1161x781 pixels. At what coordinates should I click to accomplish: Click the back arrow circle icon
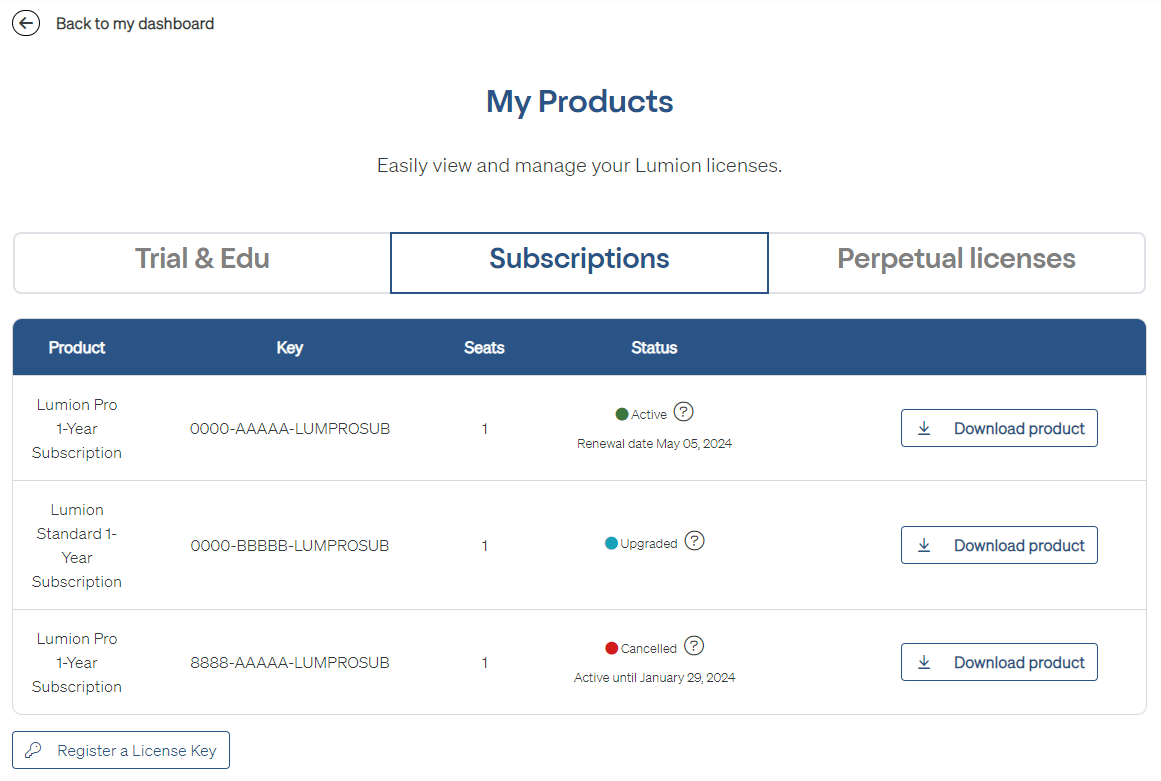coord(26,23)
